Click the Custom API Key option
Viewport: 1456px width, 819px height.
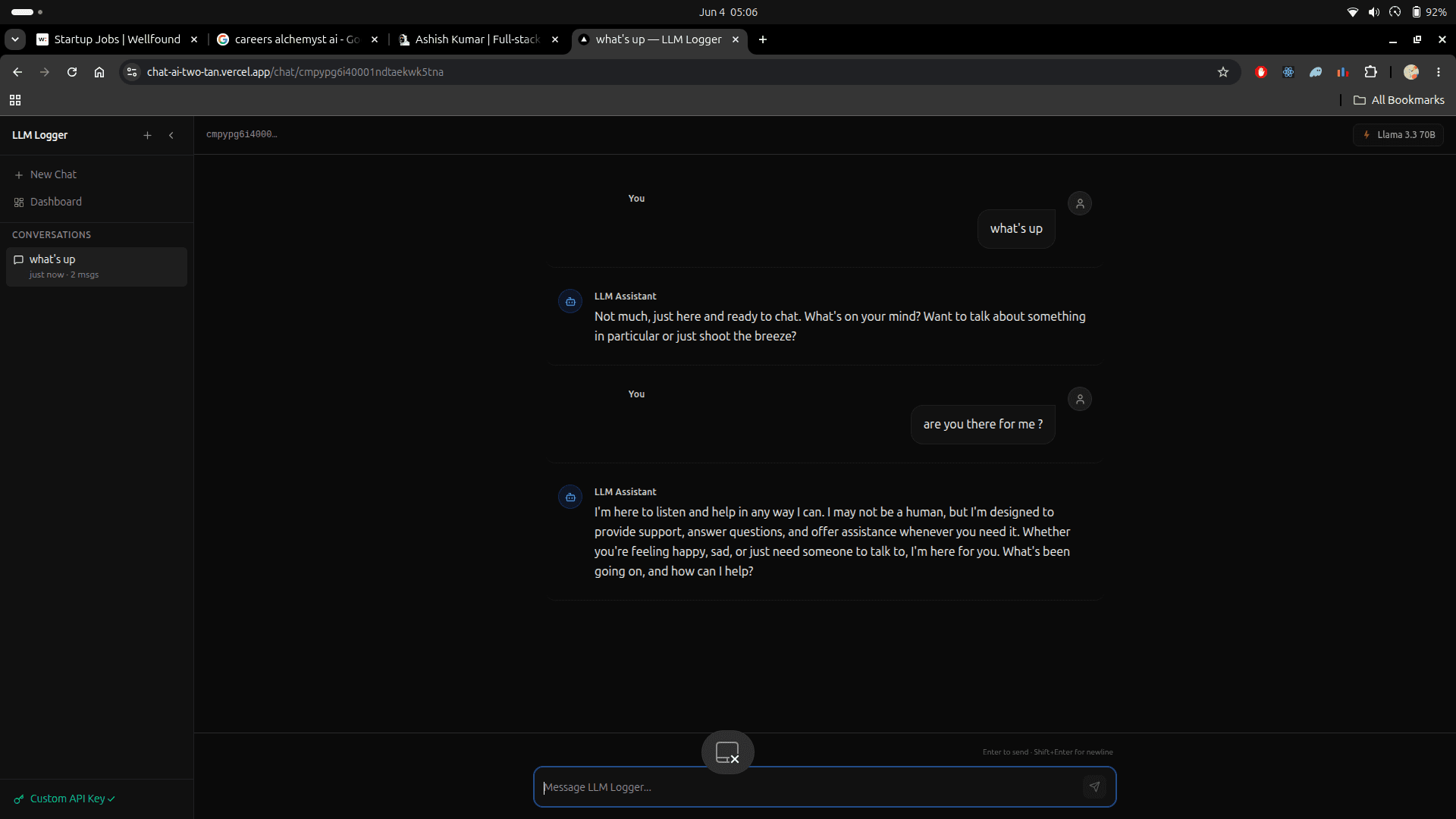[x=64, y=799]
